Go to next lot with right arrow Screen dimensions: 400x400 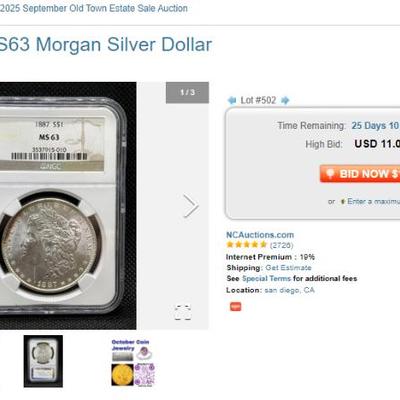click(x=285, y=100)
